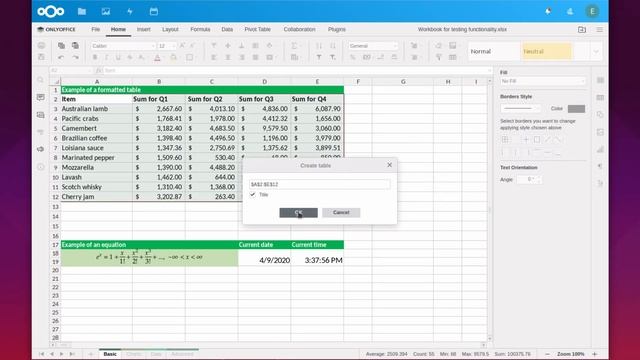Click the yellow fill color button
Viewport: 640px width, 360px height.
point(173,58)
